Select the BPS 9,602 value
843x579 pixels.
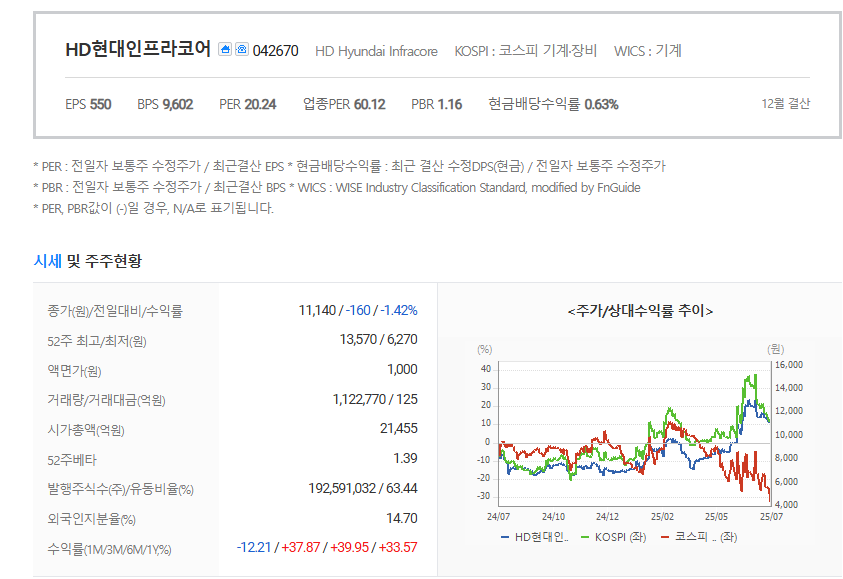tap(165, 104)
